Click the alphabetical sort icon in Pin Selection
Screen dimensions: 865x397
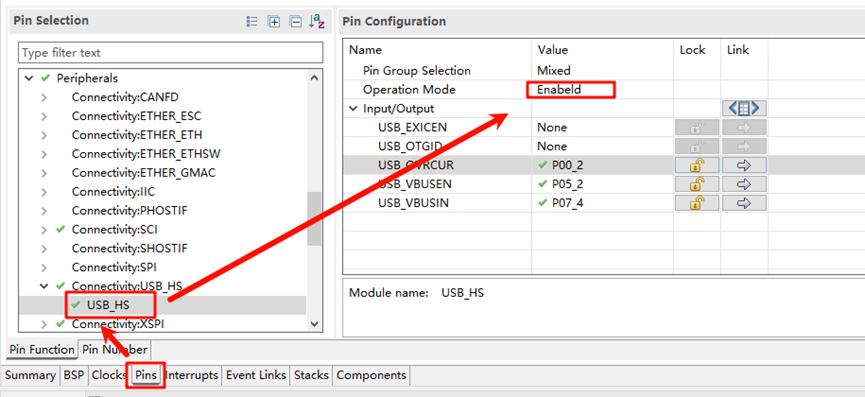pos(317,22)
